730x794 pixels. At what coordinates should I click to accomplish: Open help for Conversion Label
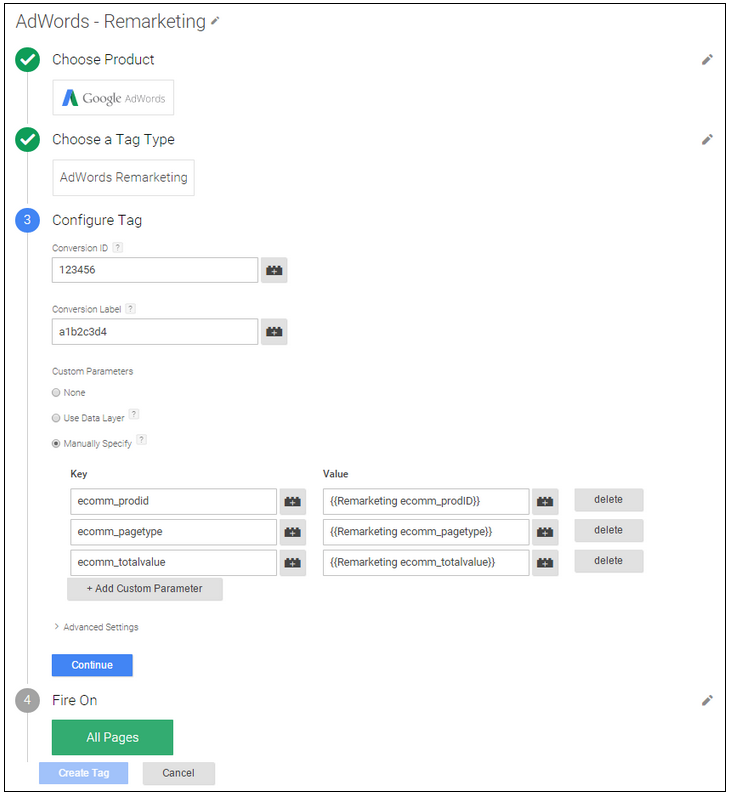pyautogui.click(x=131, y=309)
